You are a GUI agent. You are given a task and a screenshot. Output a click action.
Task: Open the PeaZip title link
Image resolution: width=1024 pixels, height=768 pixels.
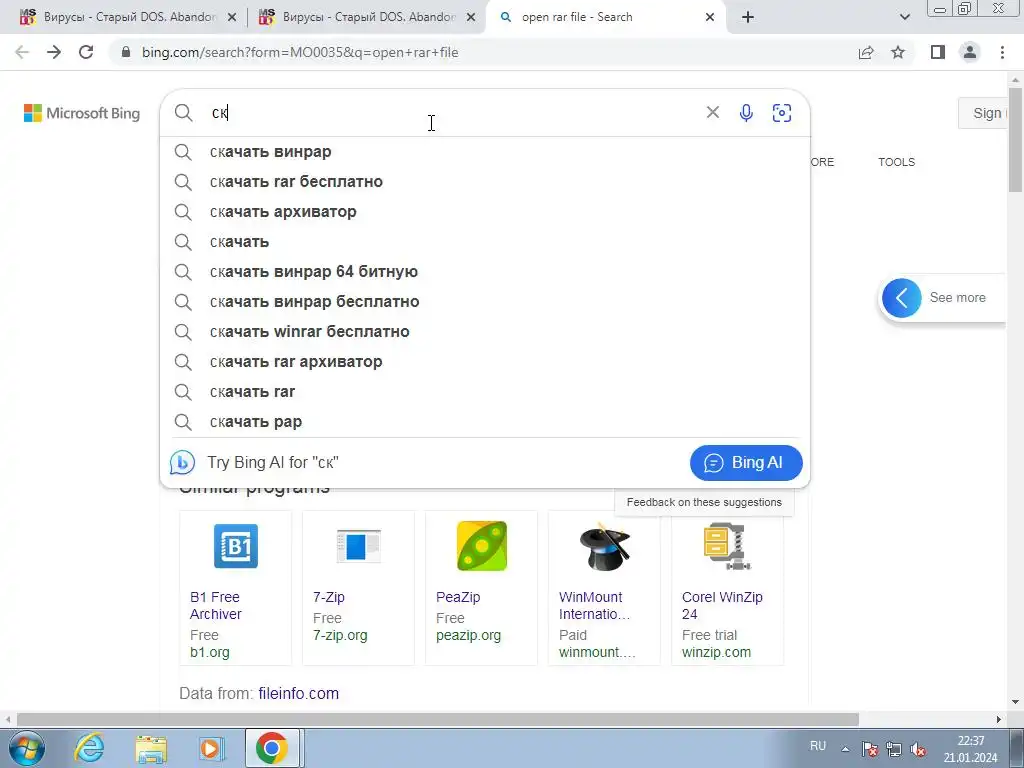(x=458, y=597)
